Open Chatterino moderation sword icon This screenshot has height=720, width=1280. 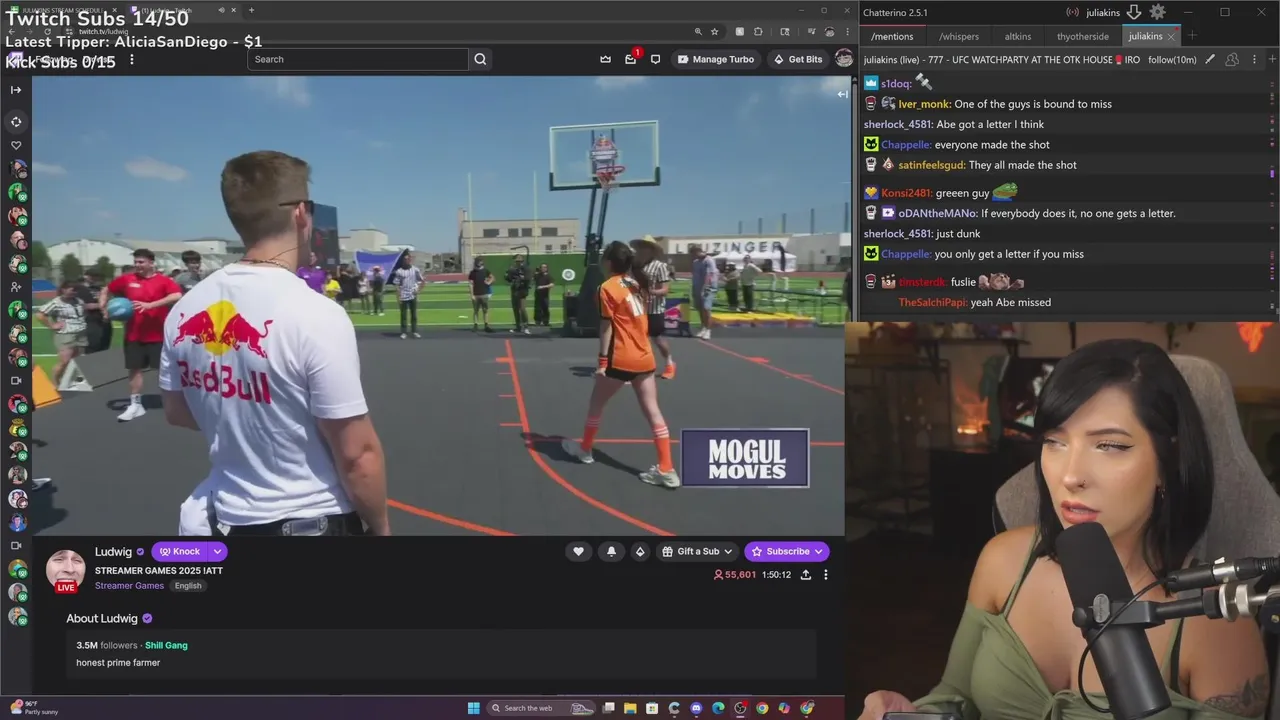point(1210,59)
